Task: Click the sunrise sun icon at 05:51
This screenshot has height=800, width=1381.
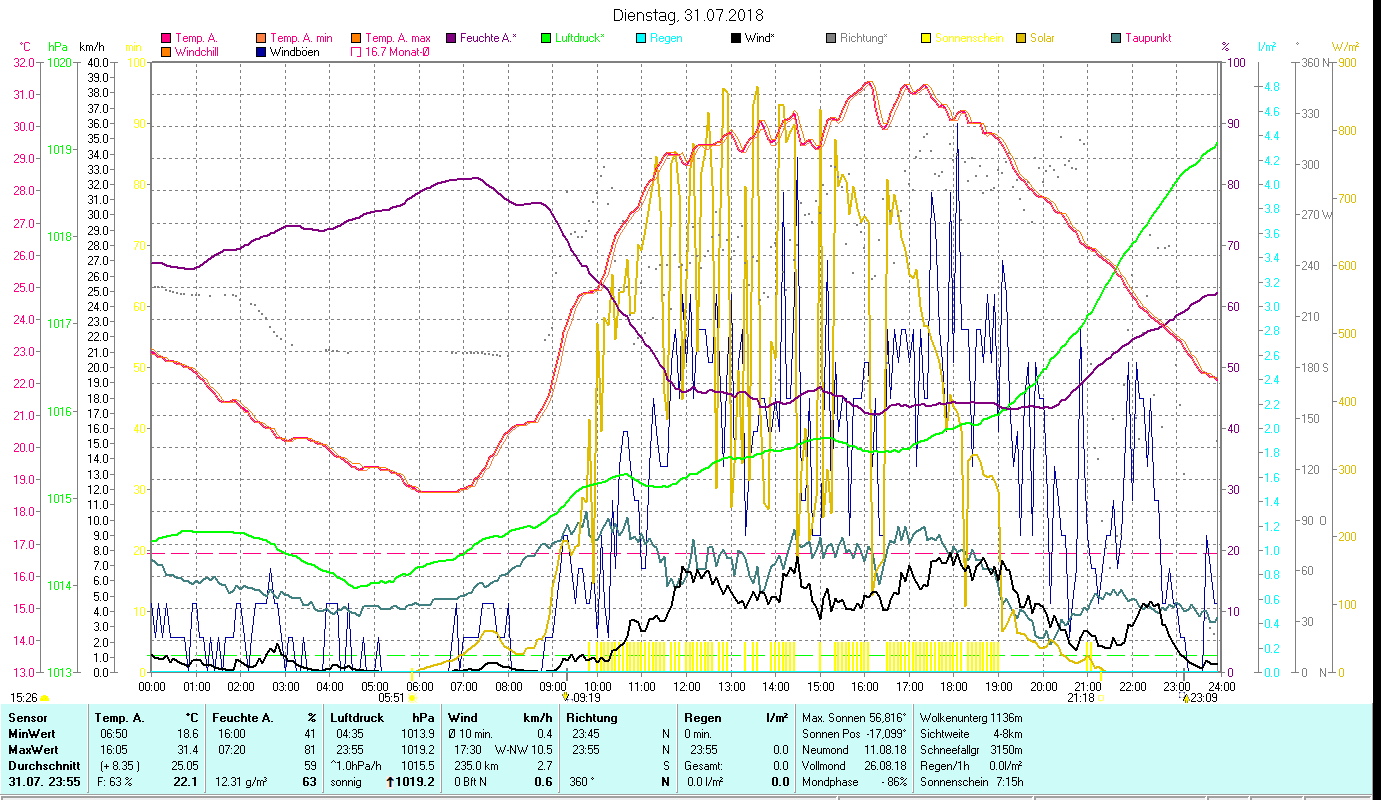Action: (412, 698)
